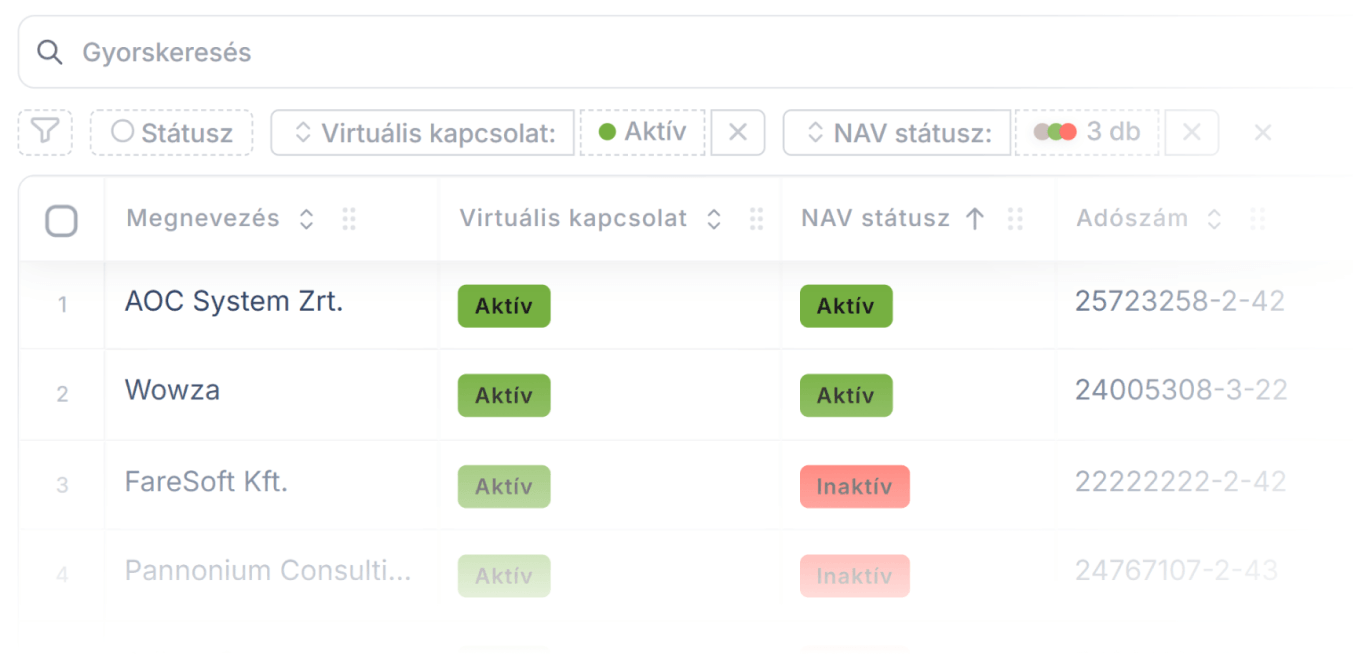Click the Aktív status badge for Wowza

[503, 395]
